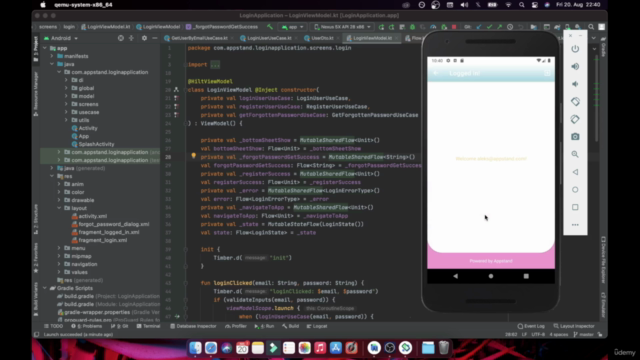Click the emulator sidebar Overview square icon
The image size is (640, 360).
[575, 207]
